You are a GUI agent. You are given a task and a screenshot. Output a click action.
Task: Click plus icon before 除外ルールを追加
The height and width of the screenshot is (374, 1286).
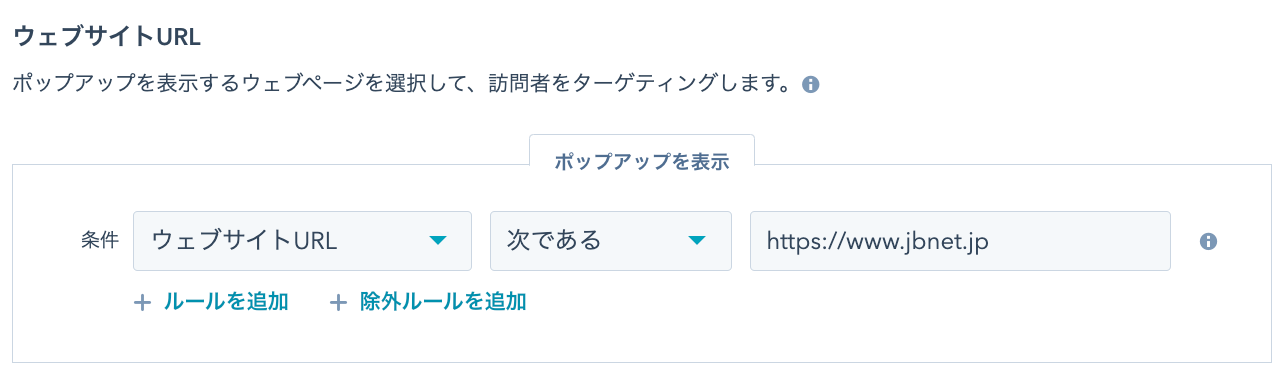pyautogui.click(x=339, y=302)
